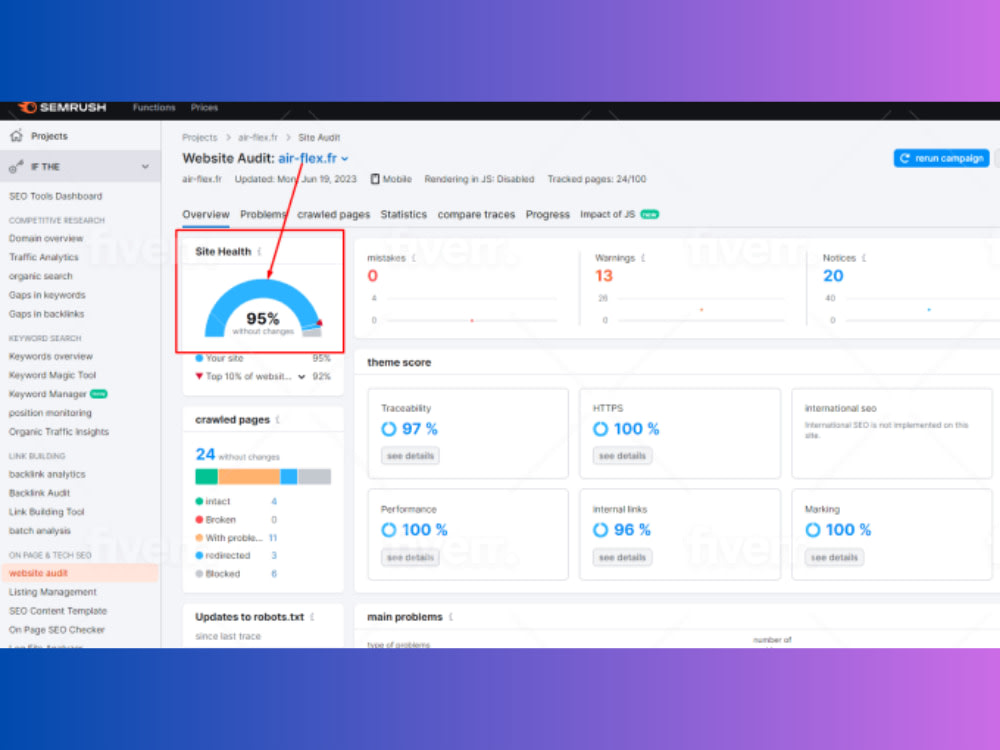Click the Warnings info icon

click(643, 258)
